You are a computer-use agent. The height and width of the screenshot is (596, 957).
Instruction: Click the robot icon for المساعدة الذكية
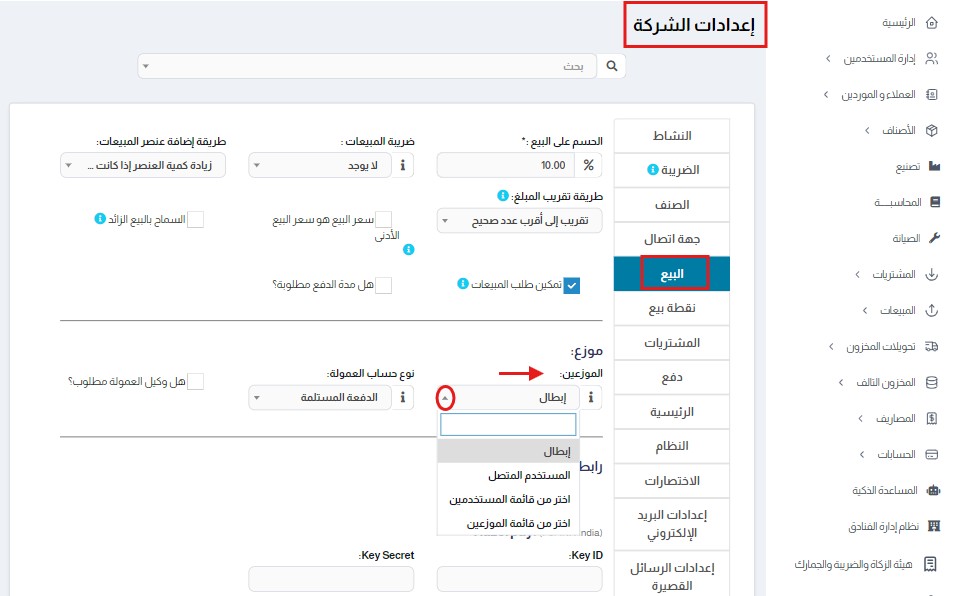(x=933, y=490)
